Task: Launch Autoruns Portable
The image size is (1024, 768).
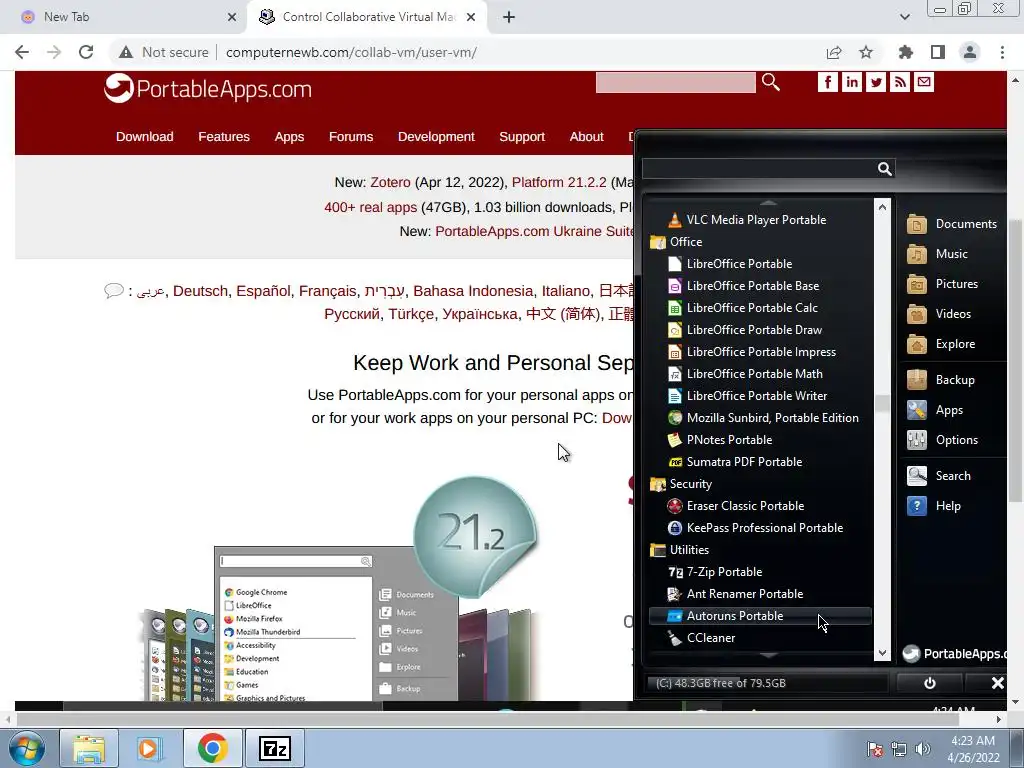Action: tap(760, 616)
